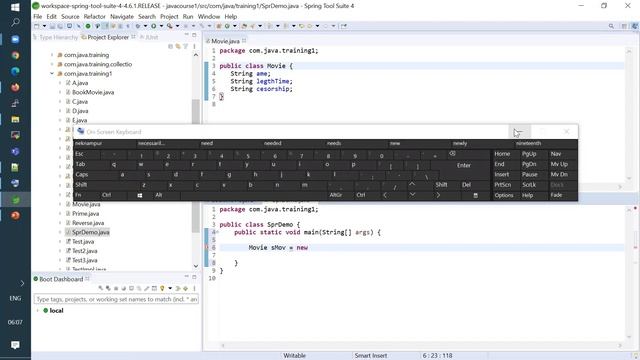Click the Windows taskbar search icon
The height and width of the screenshot is (360, 640).
coord(15,22)
